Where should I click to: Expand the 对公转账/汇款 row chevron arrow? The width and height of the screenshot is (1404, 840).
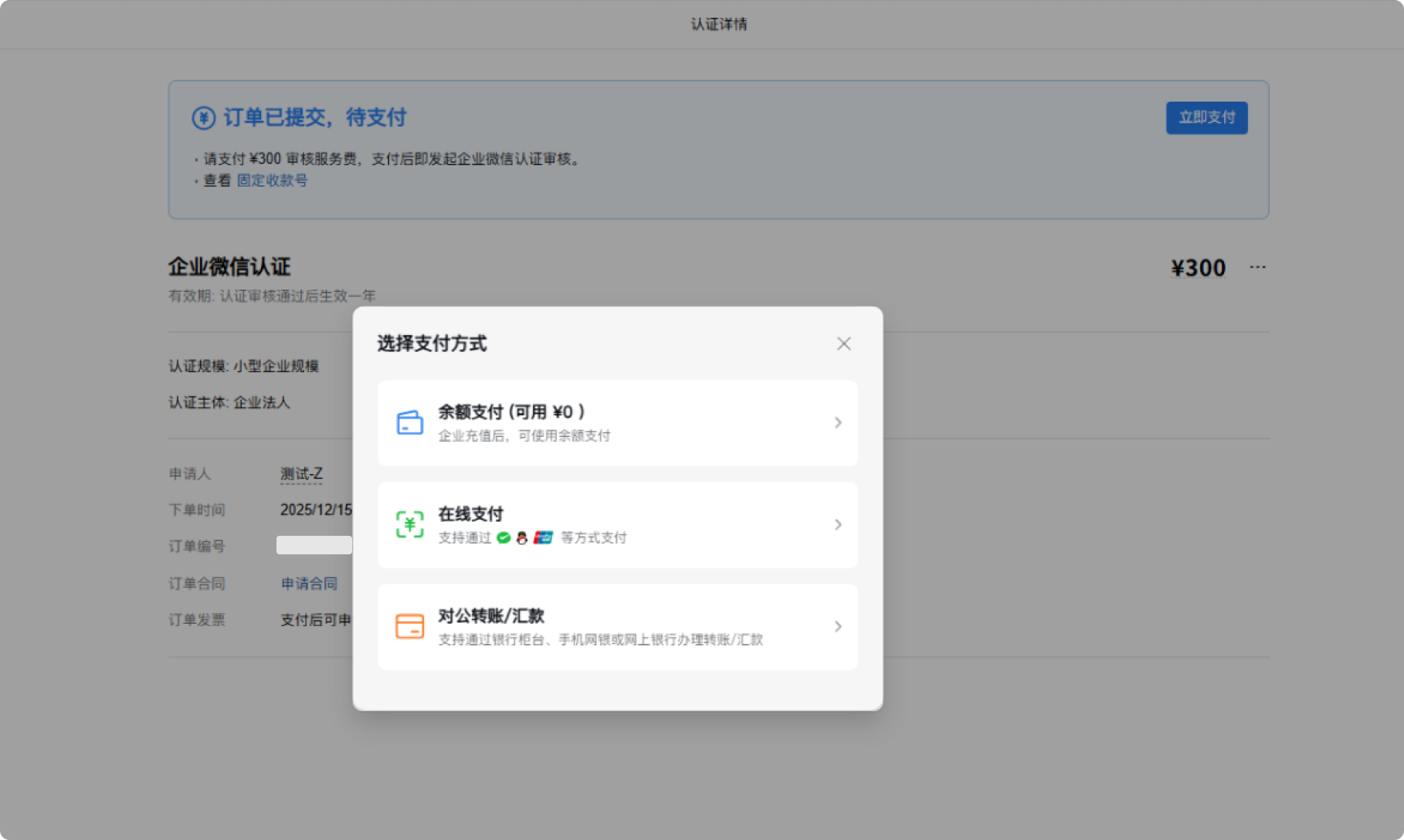(838, 626)
